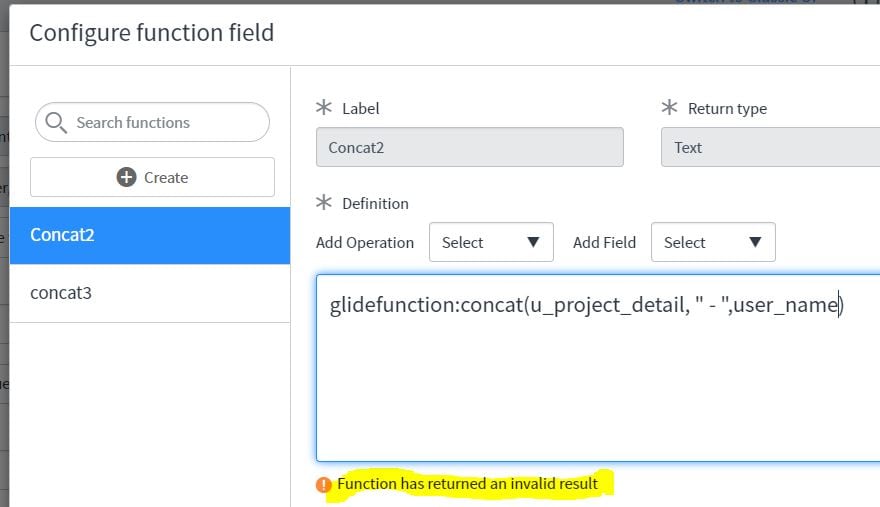Click the Add Operation dropdown arrow

(533, 242)
